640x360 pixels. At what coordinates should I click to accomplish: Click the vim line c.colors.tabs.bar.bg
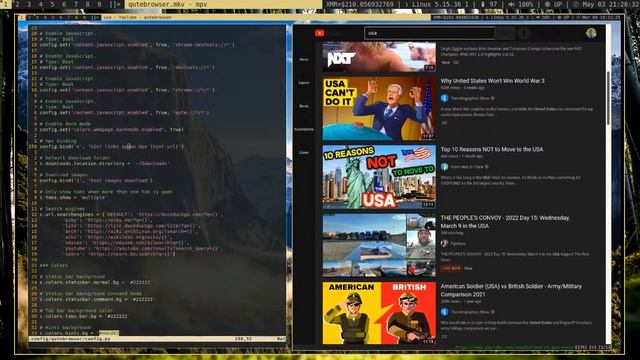(x=83, y=316)
